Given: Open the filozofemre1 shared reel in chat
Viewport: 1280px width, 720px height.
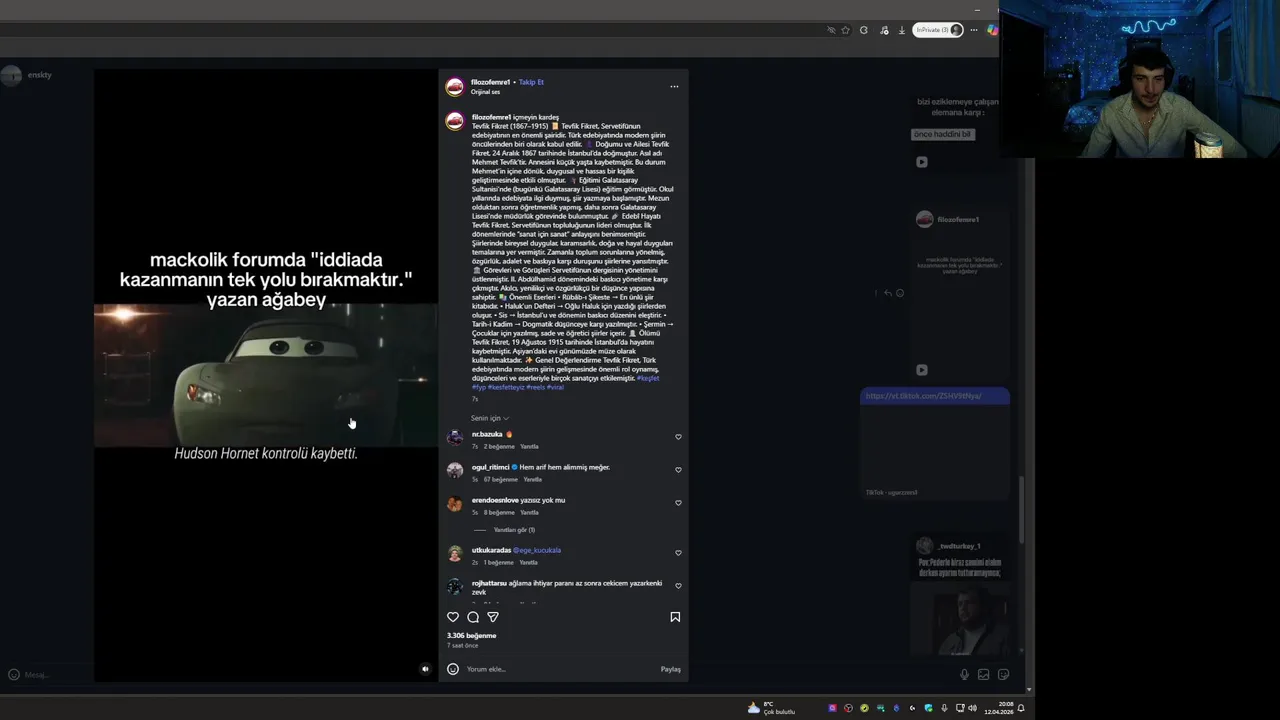Looking at the screenshot, I should click(960, 292).
